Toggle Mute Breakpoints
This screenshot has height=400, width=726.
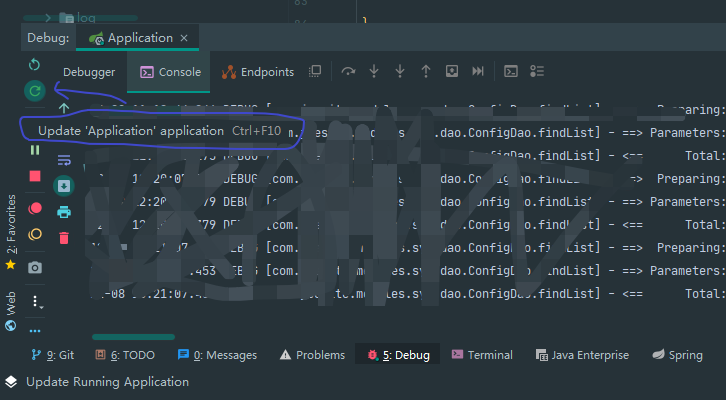tap(35, 235)
